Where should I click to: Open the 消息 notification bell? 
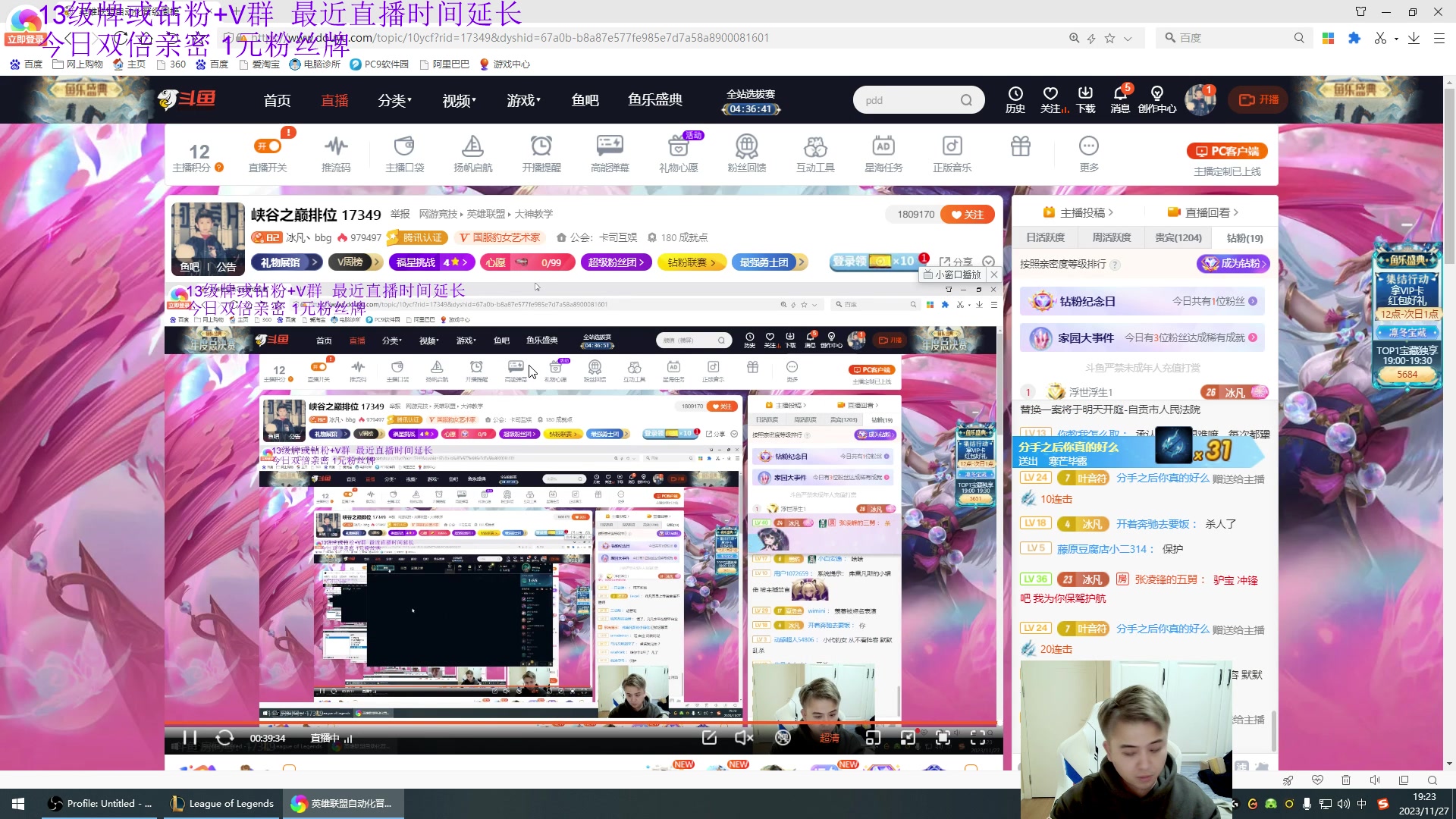(1120, 99)
